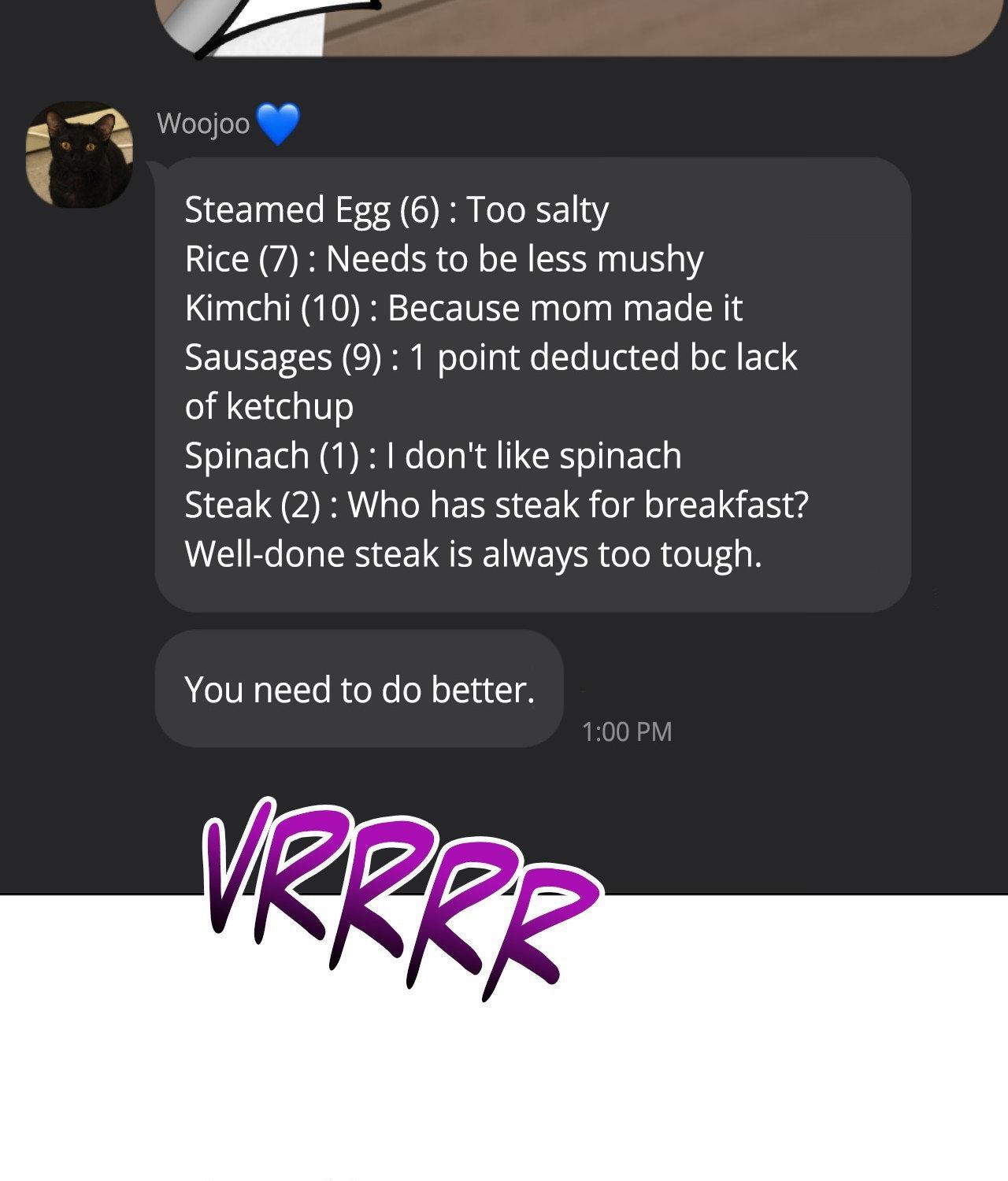The height and width of the screenshot is (1181, 1008).
Task: Click the "Well-done steak is always too tough" line
Action: (x=473, y=554)
